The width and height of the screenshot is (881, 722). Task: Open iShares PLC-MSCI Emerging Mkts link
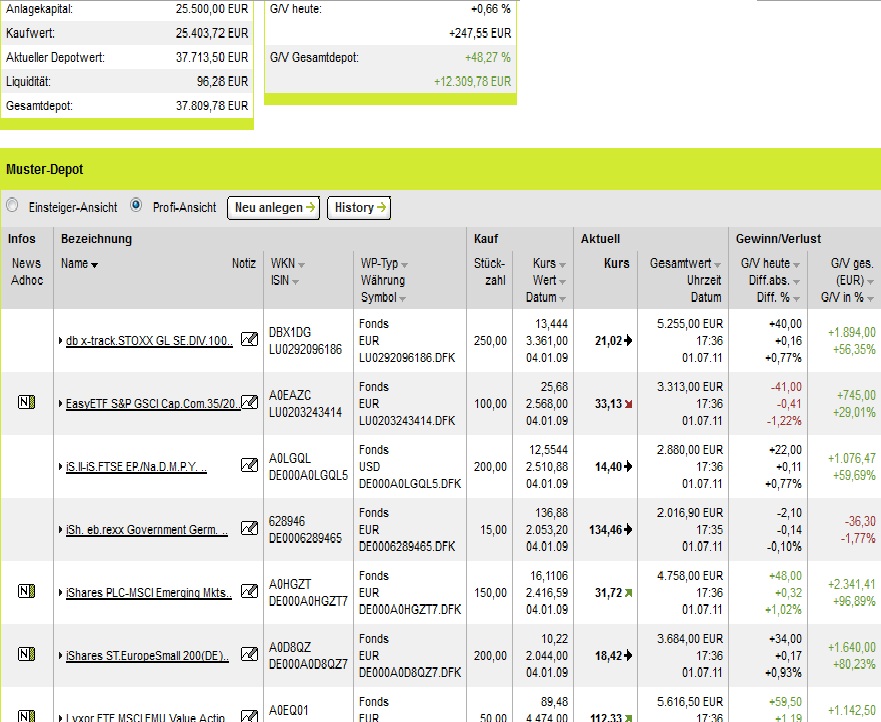pos(148,592)
